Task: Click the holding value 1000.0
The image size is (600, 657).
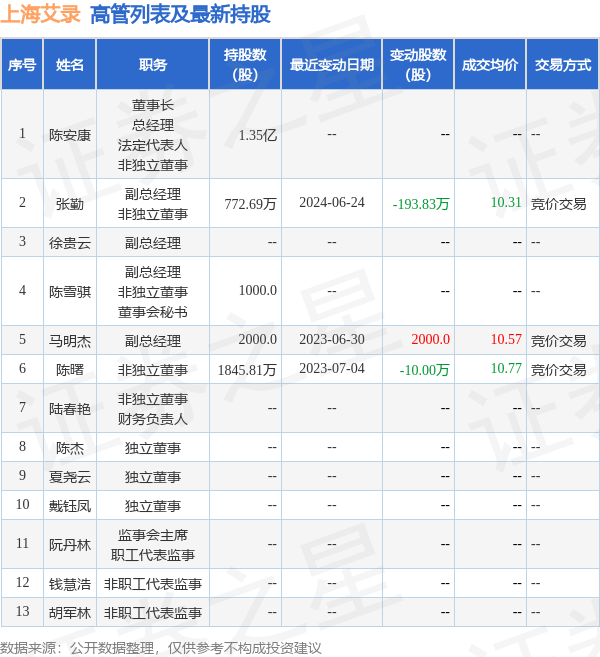Action: tap(257, 290)
